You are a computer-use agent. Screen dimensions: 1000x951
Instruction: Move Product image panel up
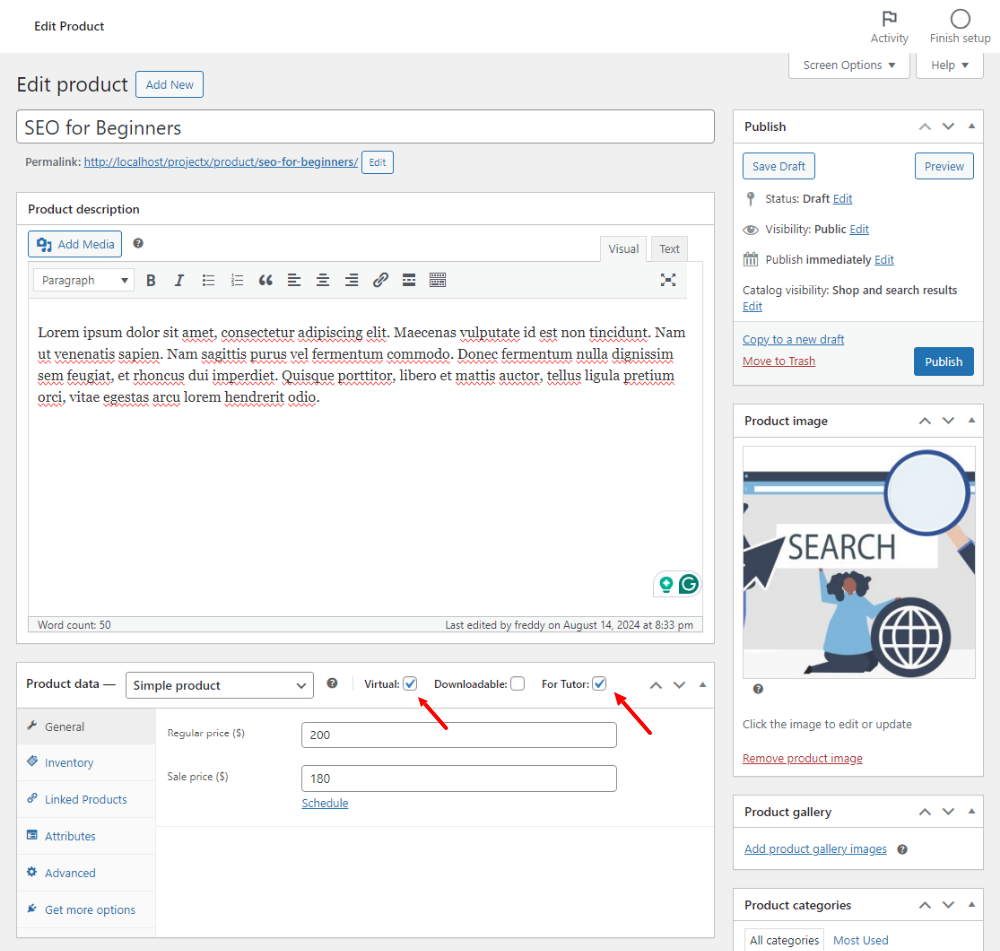tap(925, 421)
